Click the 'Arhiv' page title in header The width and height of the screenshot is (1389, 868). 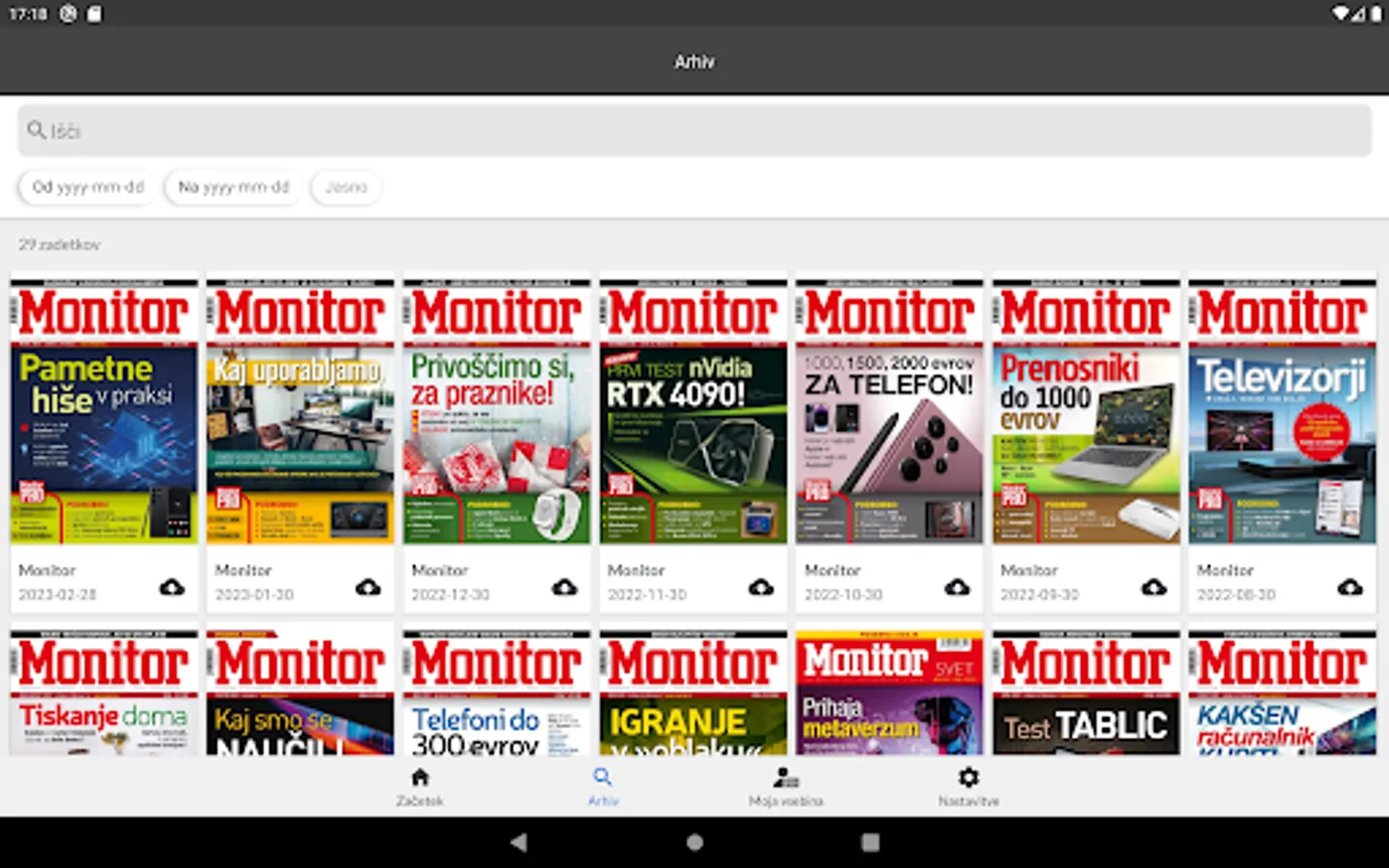694,62
